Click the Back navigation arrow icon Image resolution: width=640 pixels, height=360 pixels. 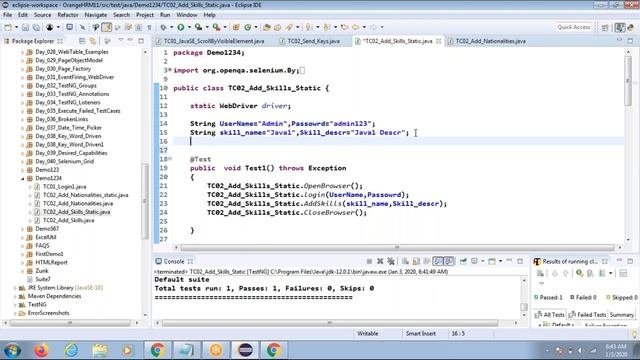coord(356,27)
